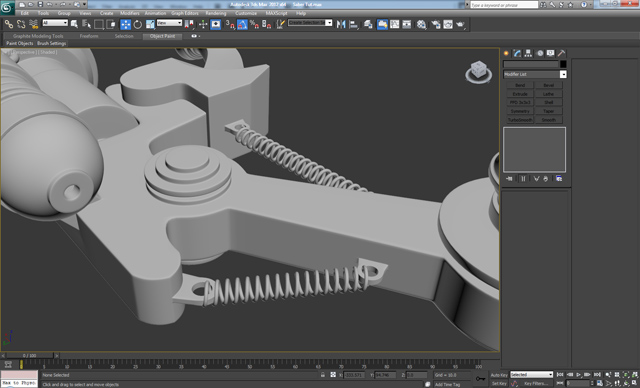
Task: Open the Select by Name dialog icon
Action: tap(86, 24)
